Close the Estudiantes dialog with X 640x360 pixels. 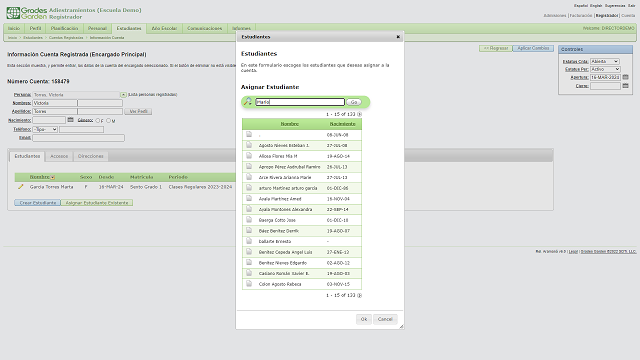398,37
